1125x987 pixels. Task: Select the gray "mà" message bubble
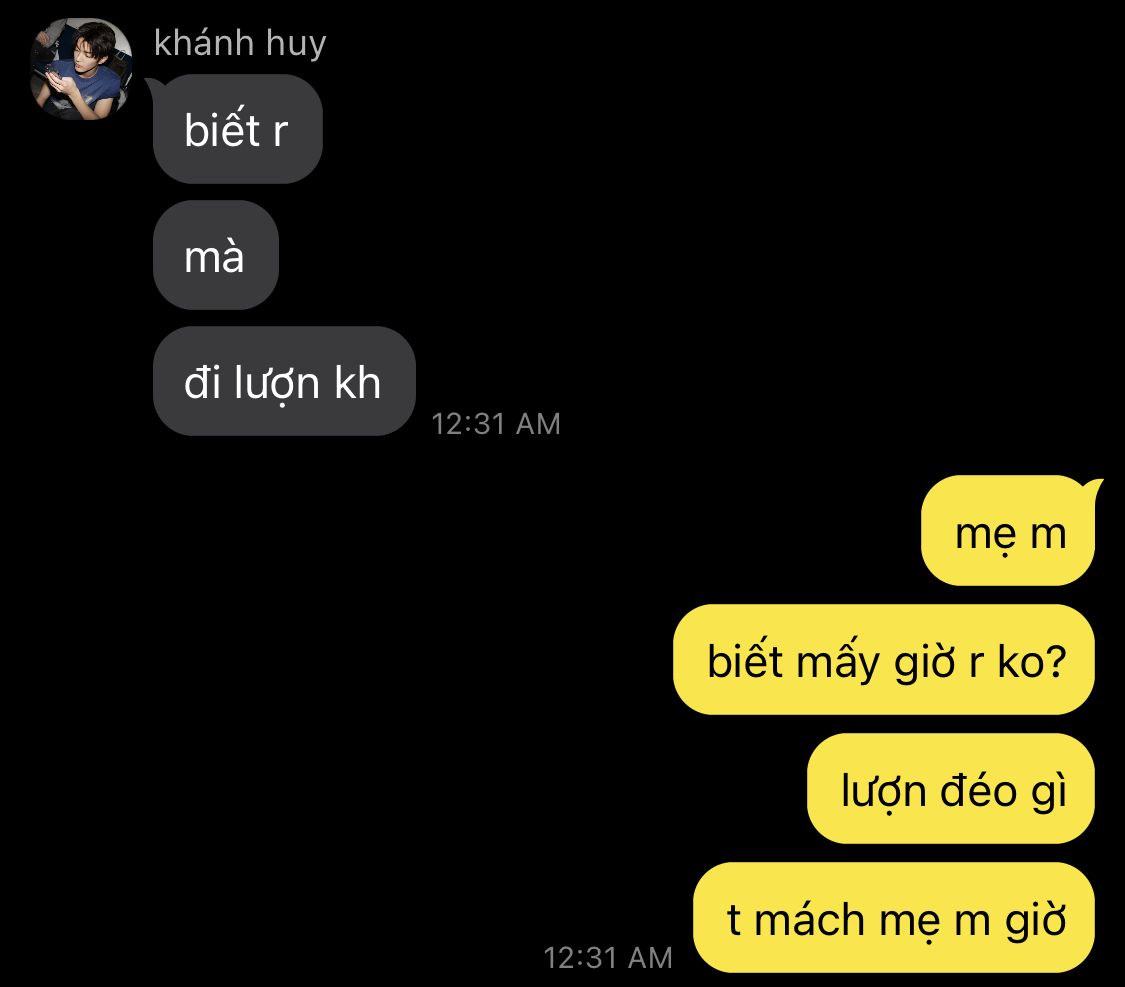pyautogui.click(x=215, y=255)
